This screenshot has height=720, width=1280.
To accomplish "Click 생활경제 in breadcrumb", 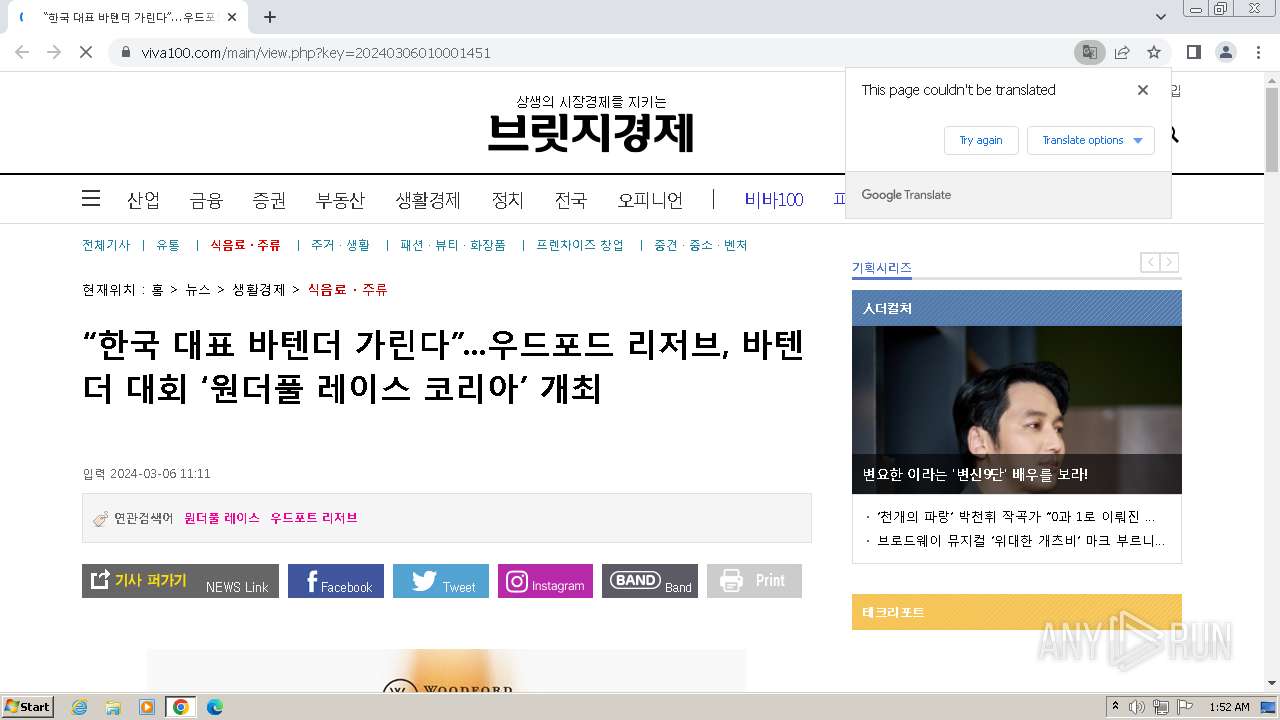I will pos(259,290).
